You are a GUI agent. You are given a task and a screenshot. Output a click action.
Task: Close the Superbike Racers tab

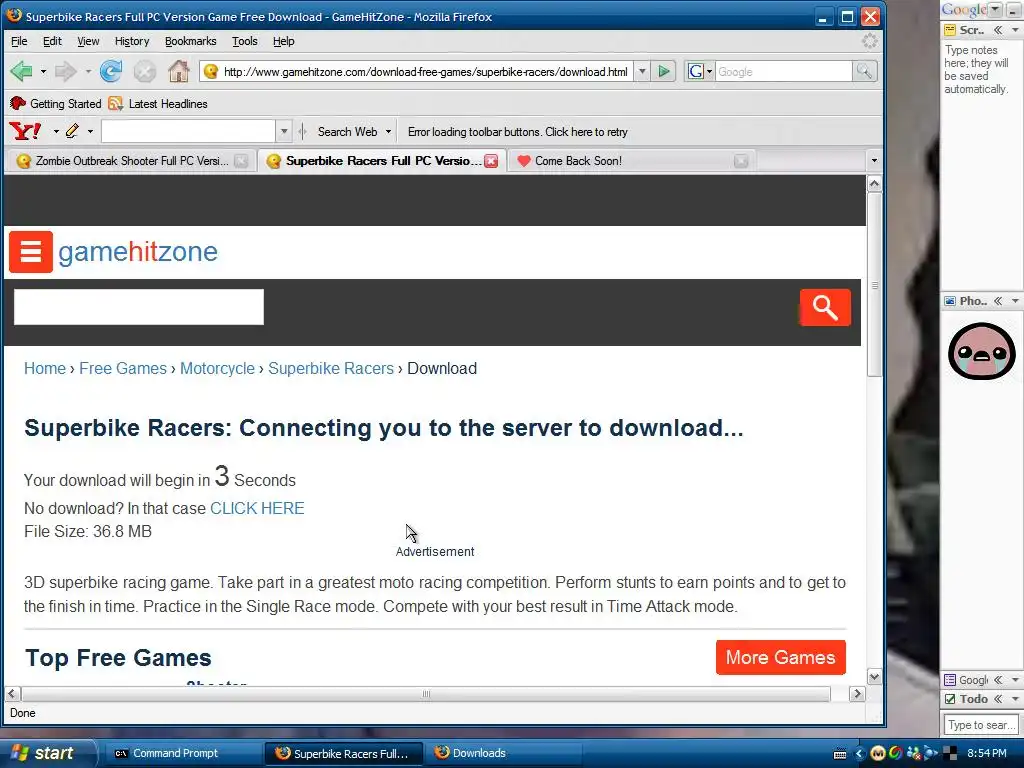point(491,161)
